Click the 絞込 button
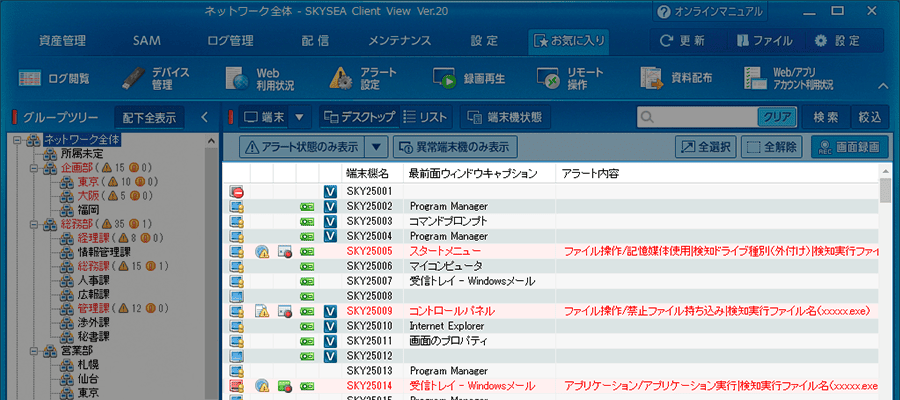 click(x=870, y=117)
